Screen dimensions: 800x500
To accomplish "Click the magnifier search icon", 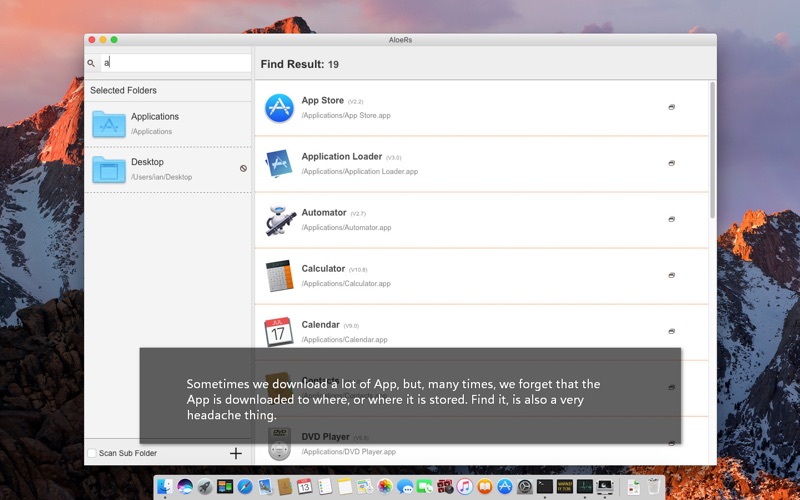I will click(91, 63).
